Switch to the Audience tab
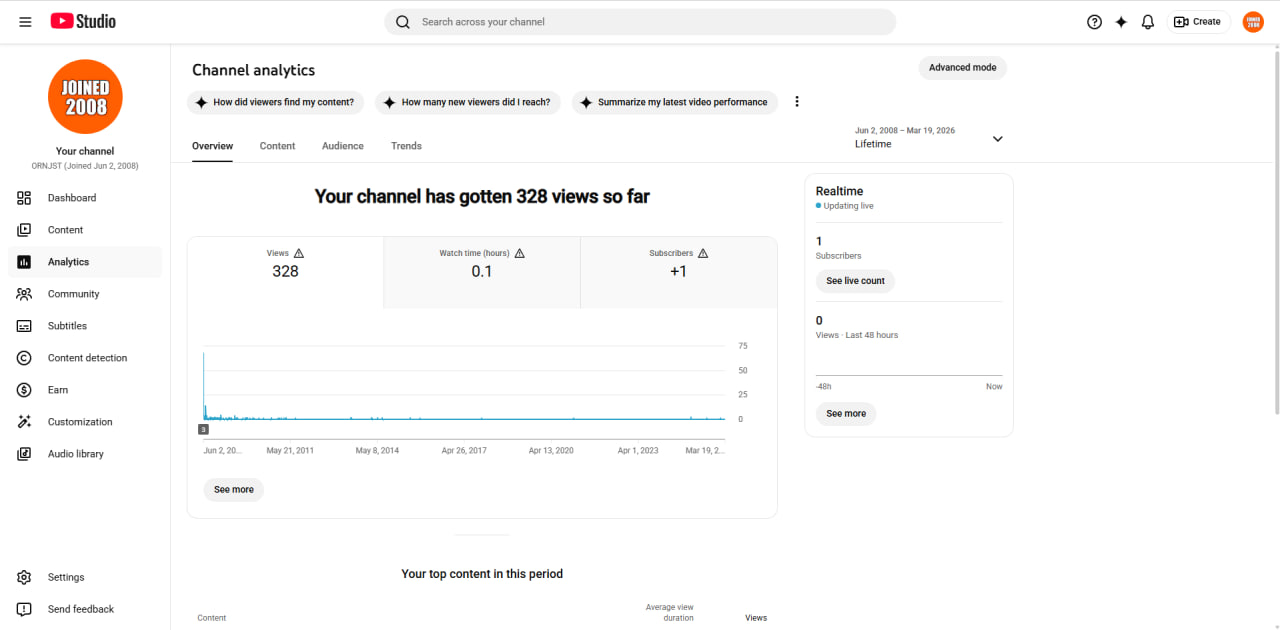The image size is (1280, 630). tap(343, 146)
